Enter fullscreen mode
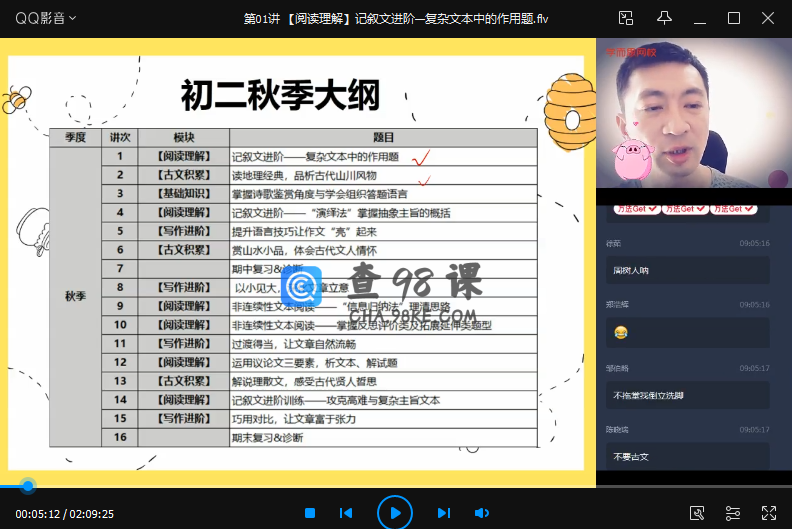Viewport: 792px width, 529px height. click(x=769, y=513)
